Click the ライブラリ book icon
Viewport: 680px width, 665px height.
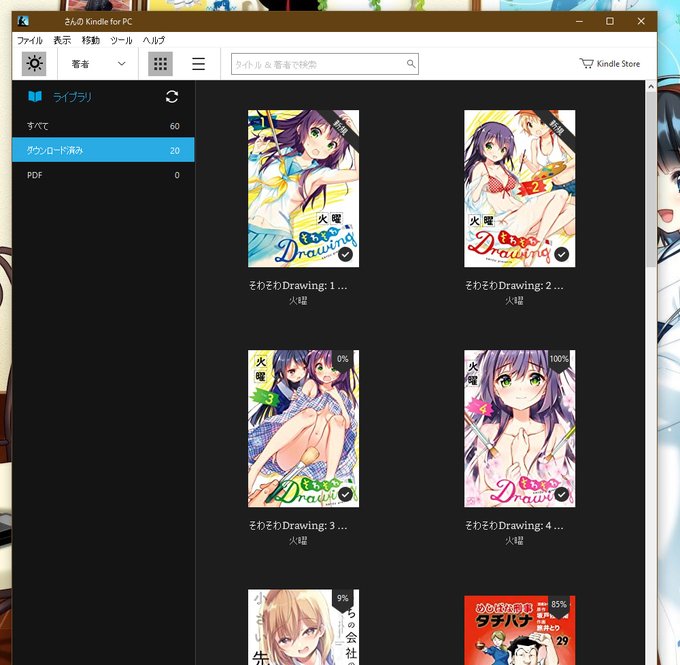click(x=35, y=96)
